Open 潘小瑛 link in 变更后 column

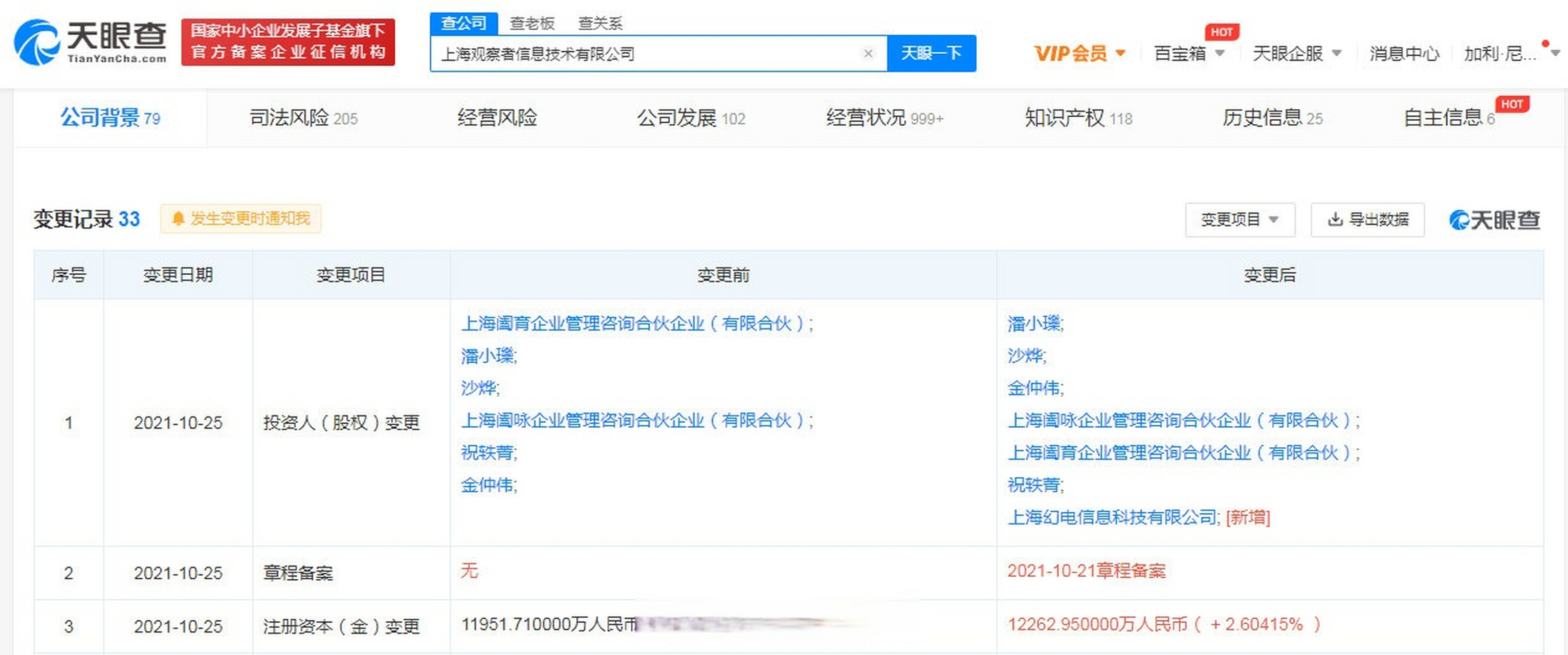tap(1033, 323)
